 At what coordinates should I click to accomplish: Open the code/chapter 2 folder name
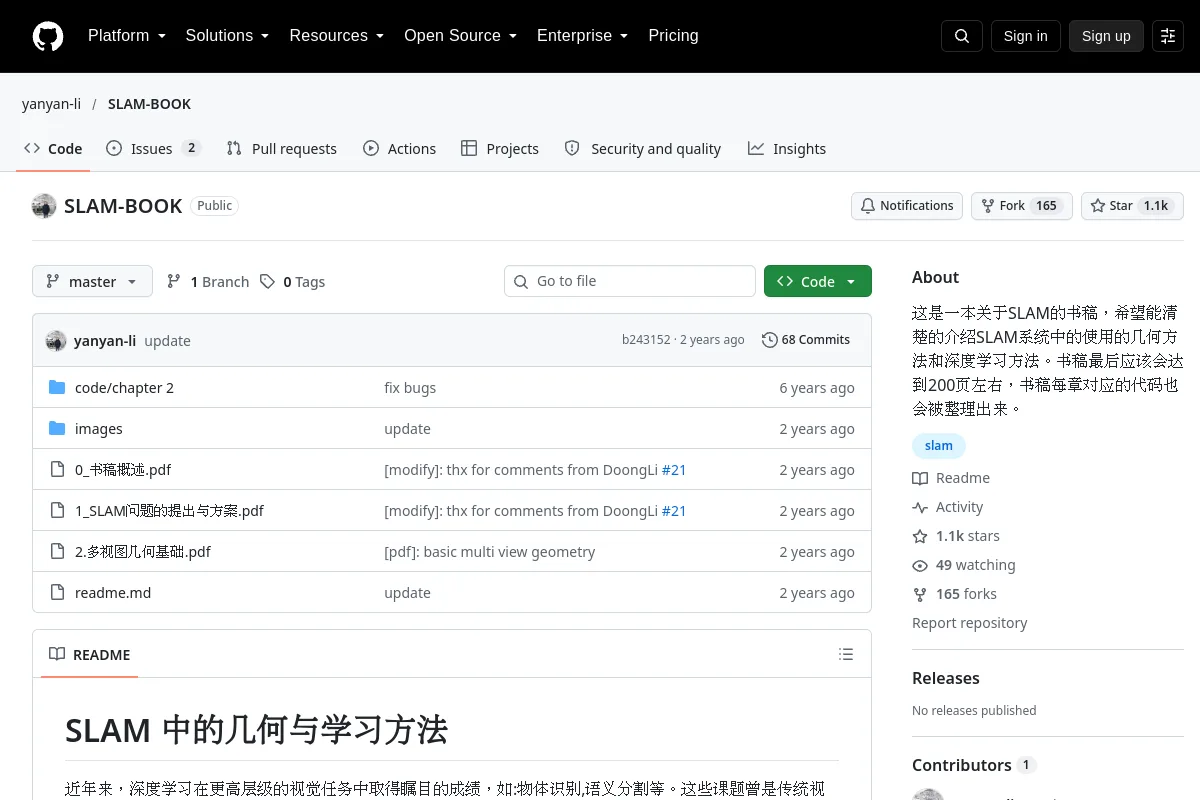pos(124,387)
